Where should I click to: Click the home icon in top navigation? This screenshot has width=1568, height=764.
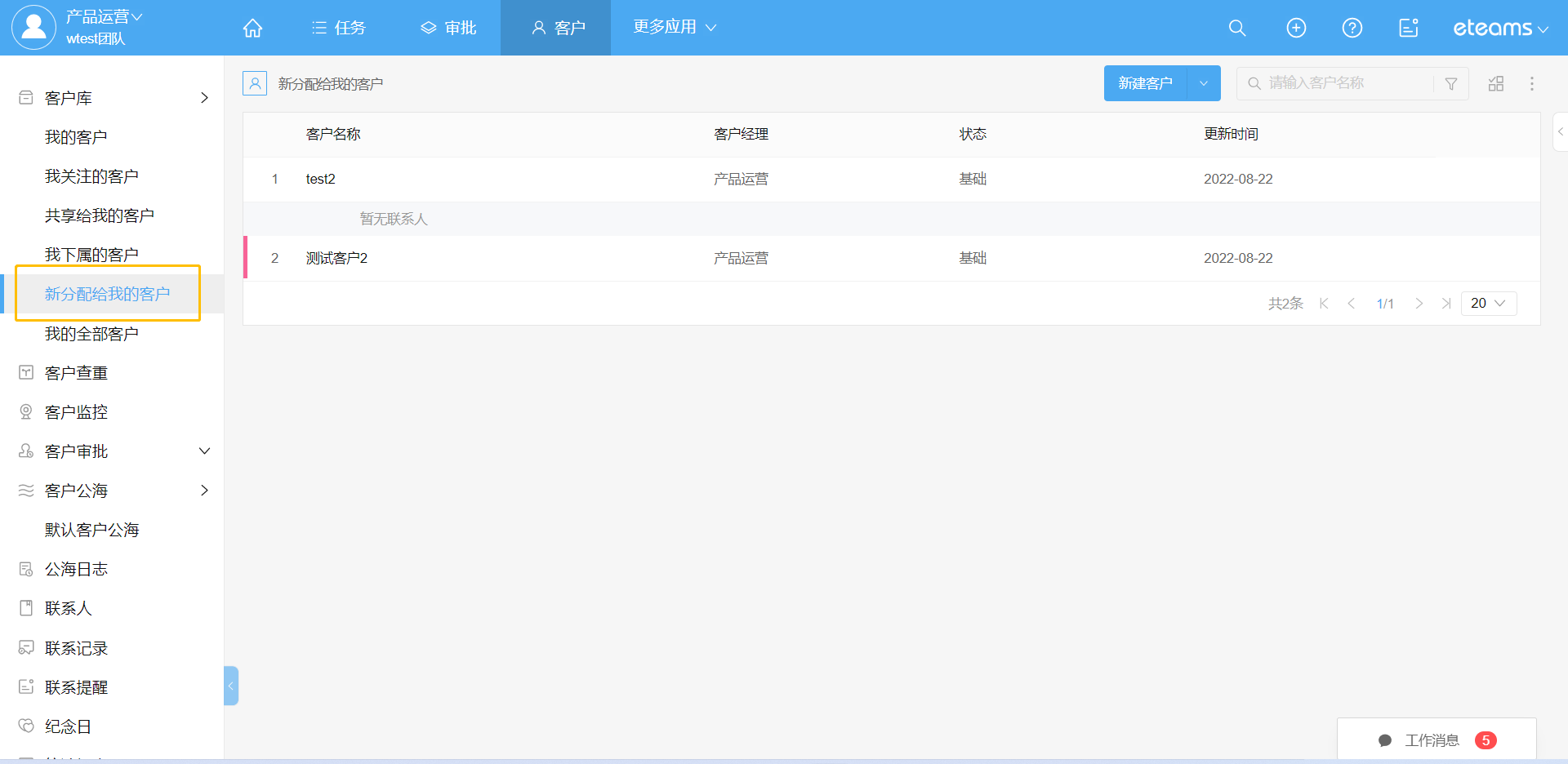pyautogui.click(x=252, y=28)
